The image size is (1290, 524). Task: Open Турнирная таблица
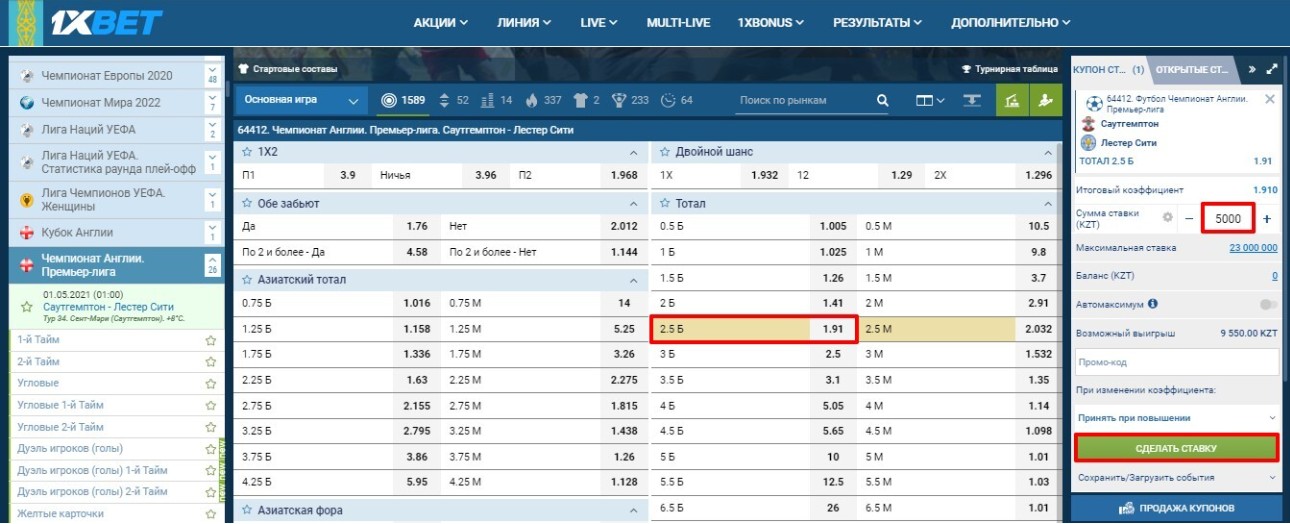[1009, 69]
